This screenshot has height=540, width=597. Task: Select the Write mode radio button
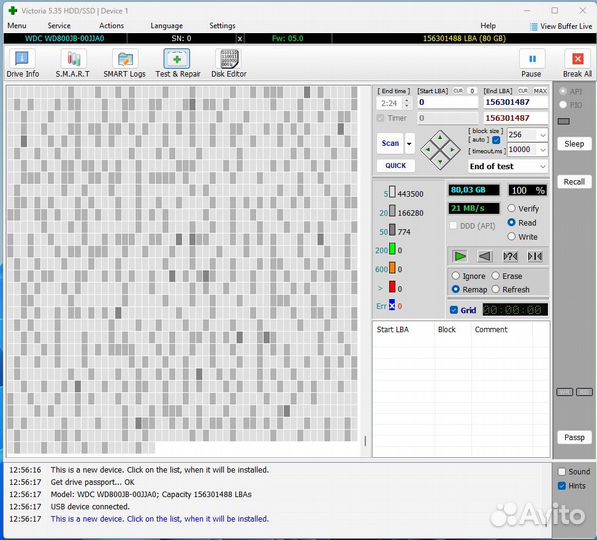(511, 236)
